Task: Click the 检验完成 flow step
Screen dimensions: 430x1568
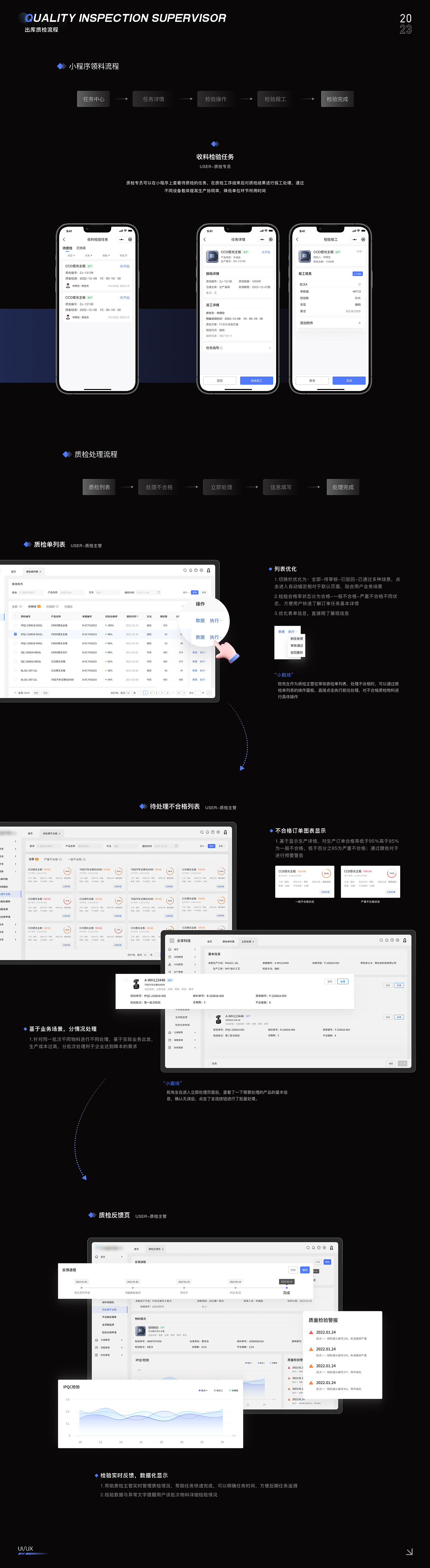Action: coord(337,99)
